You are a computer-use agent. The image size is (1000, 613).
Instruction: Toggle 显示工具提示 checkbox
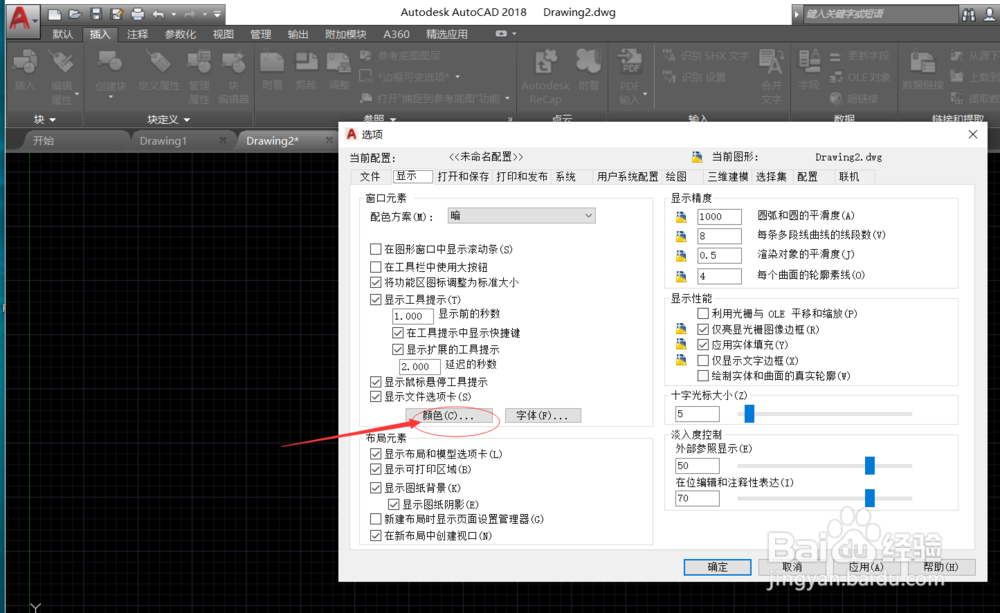376,299
